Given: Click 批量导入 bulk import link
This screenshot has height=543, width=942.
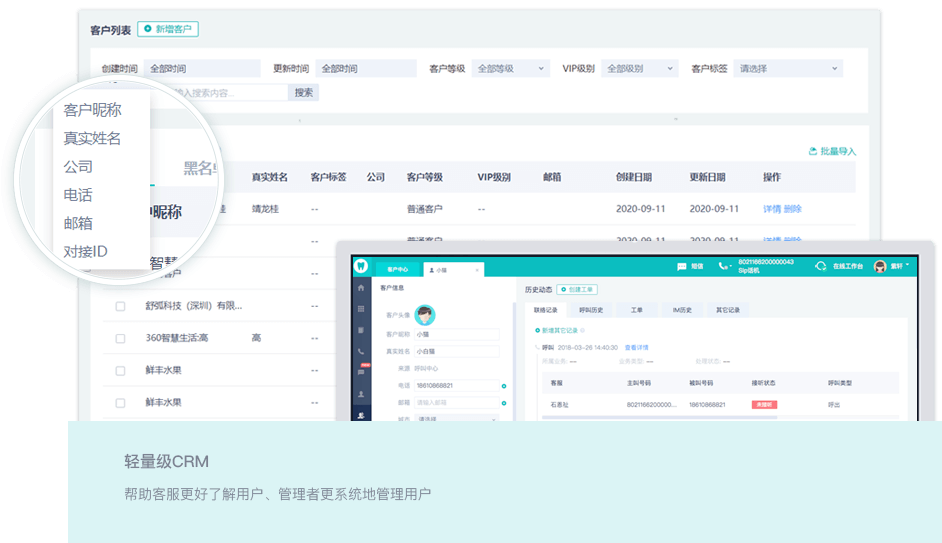Looking at the screenshot, I should click(x=832, y=152).
